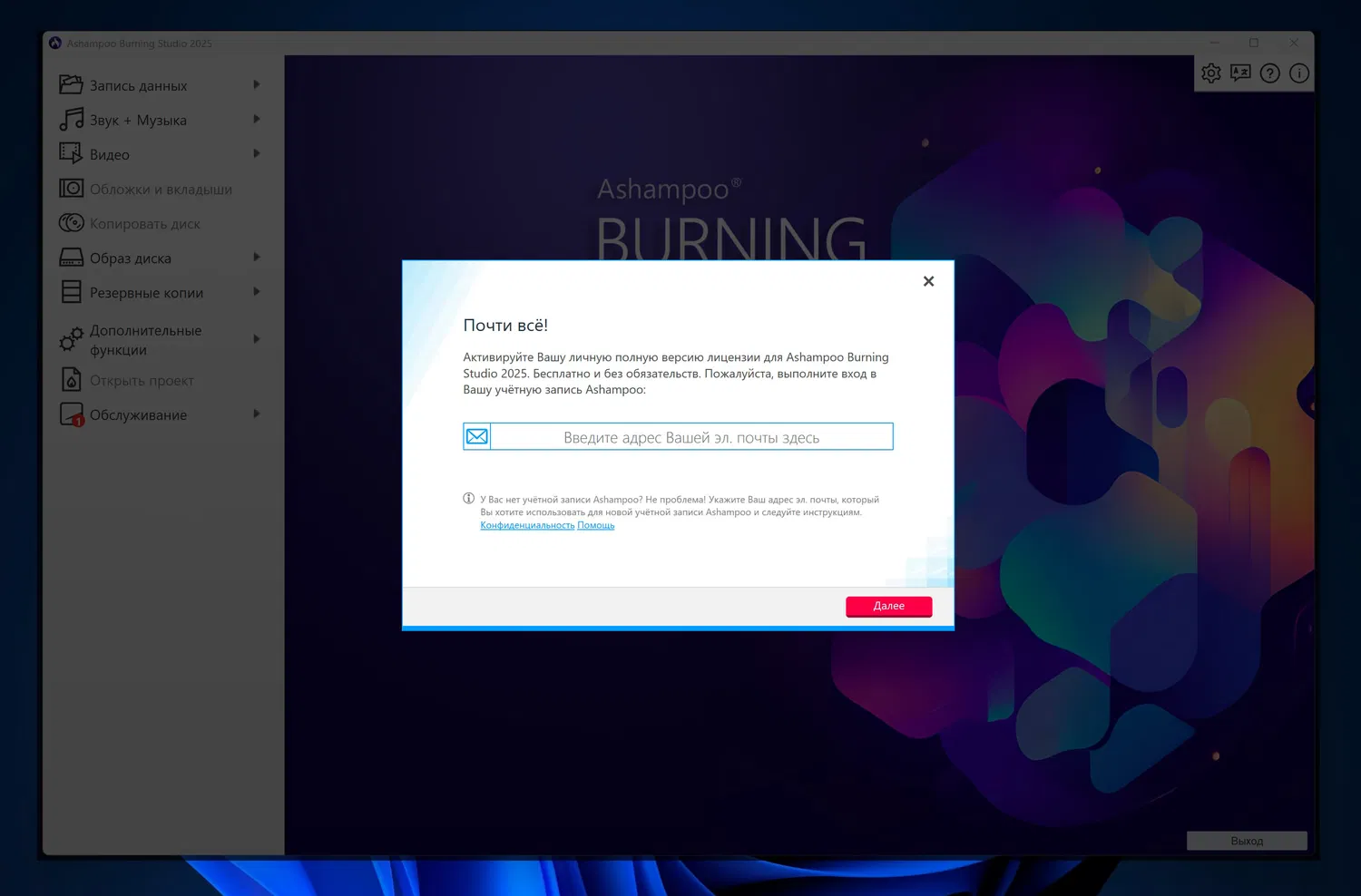Expand the Запись данных submenu arrow
Viewport: 1361px width, 896px height.
click(257, 84)
